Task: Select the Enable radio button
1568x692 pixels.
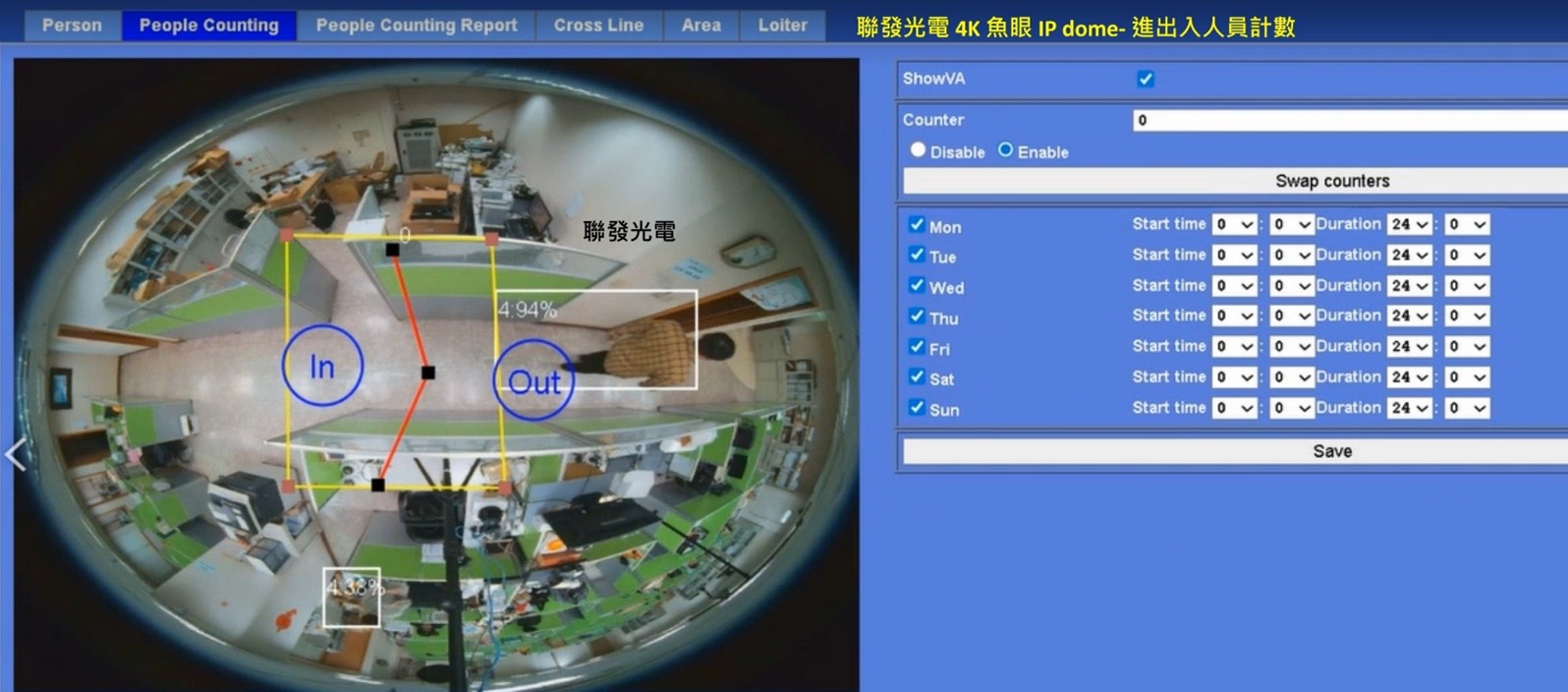Action: 1005,150
